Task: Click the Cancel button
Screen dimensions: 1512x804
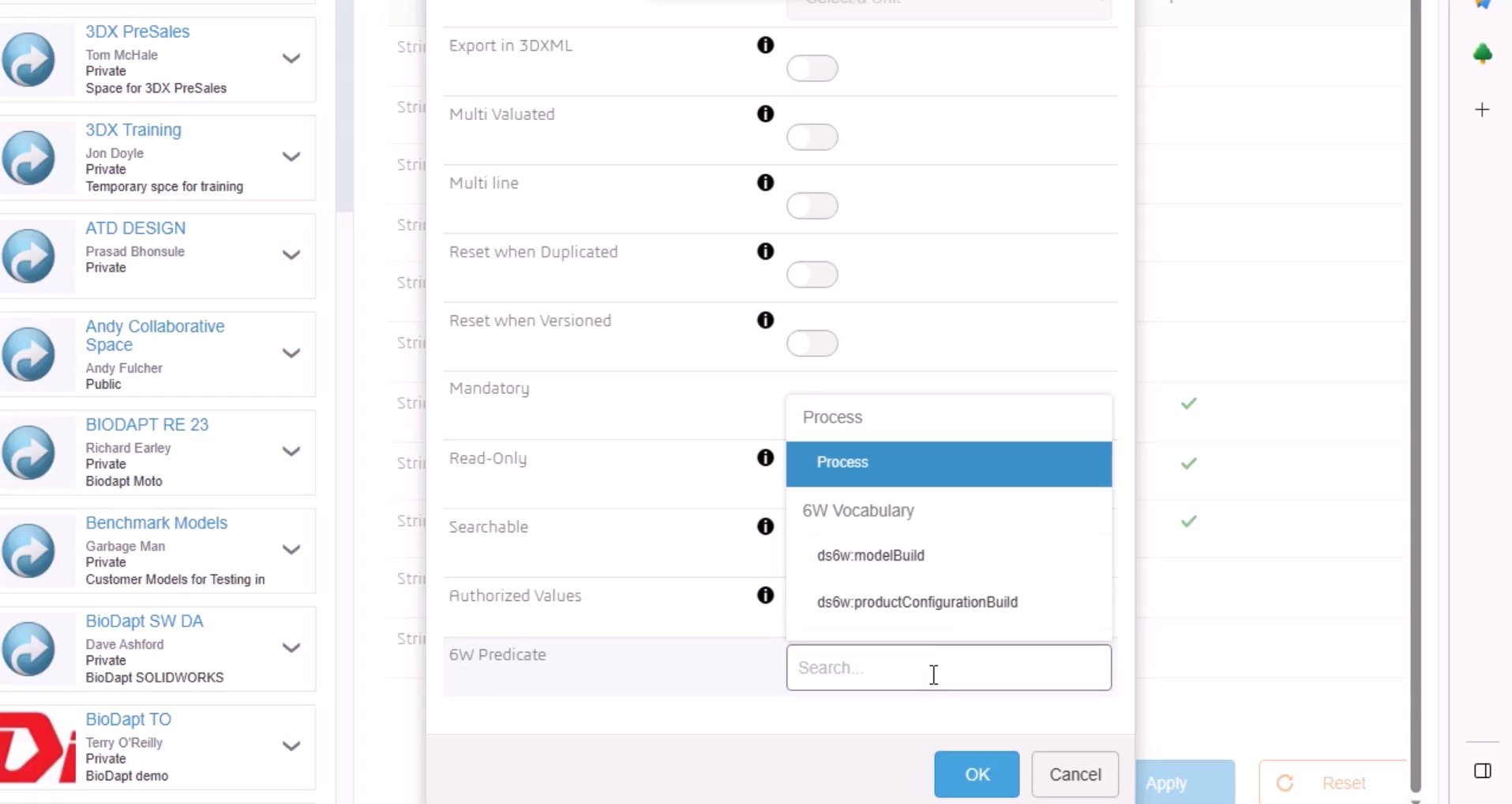Action: pos(1075,775)
